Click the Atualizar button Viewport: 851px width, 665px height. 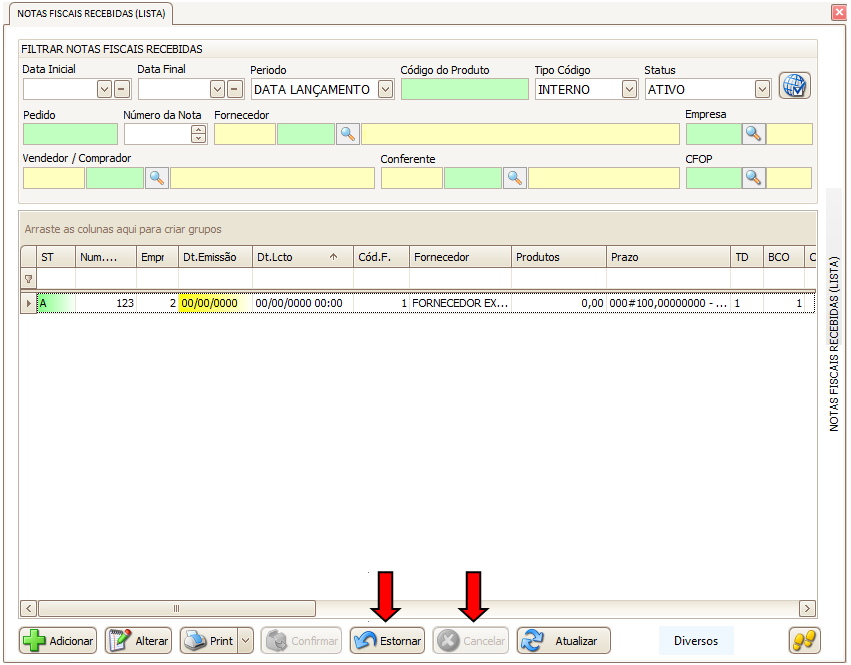pos(563,641)
